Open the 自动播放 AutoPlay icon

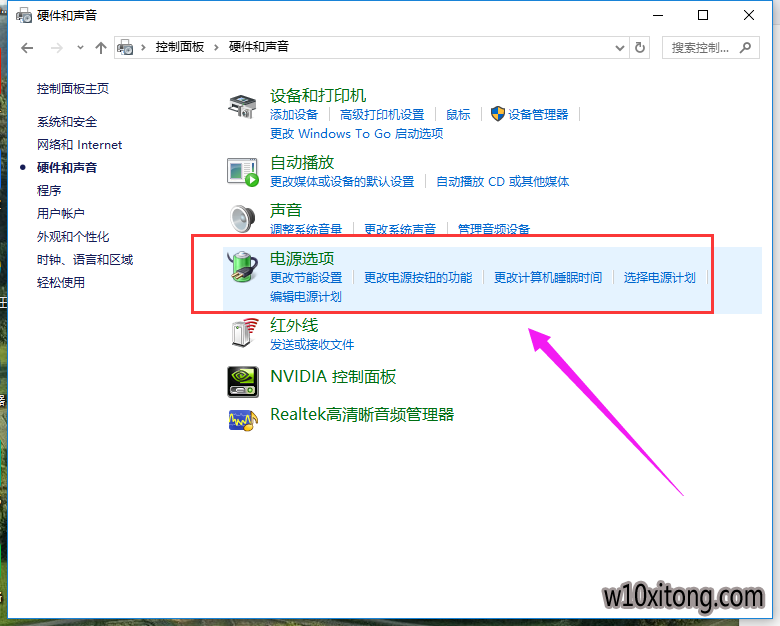tap(243, 172)
